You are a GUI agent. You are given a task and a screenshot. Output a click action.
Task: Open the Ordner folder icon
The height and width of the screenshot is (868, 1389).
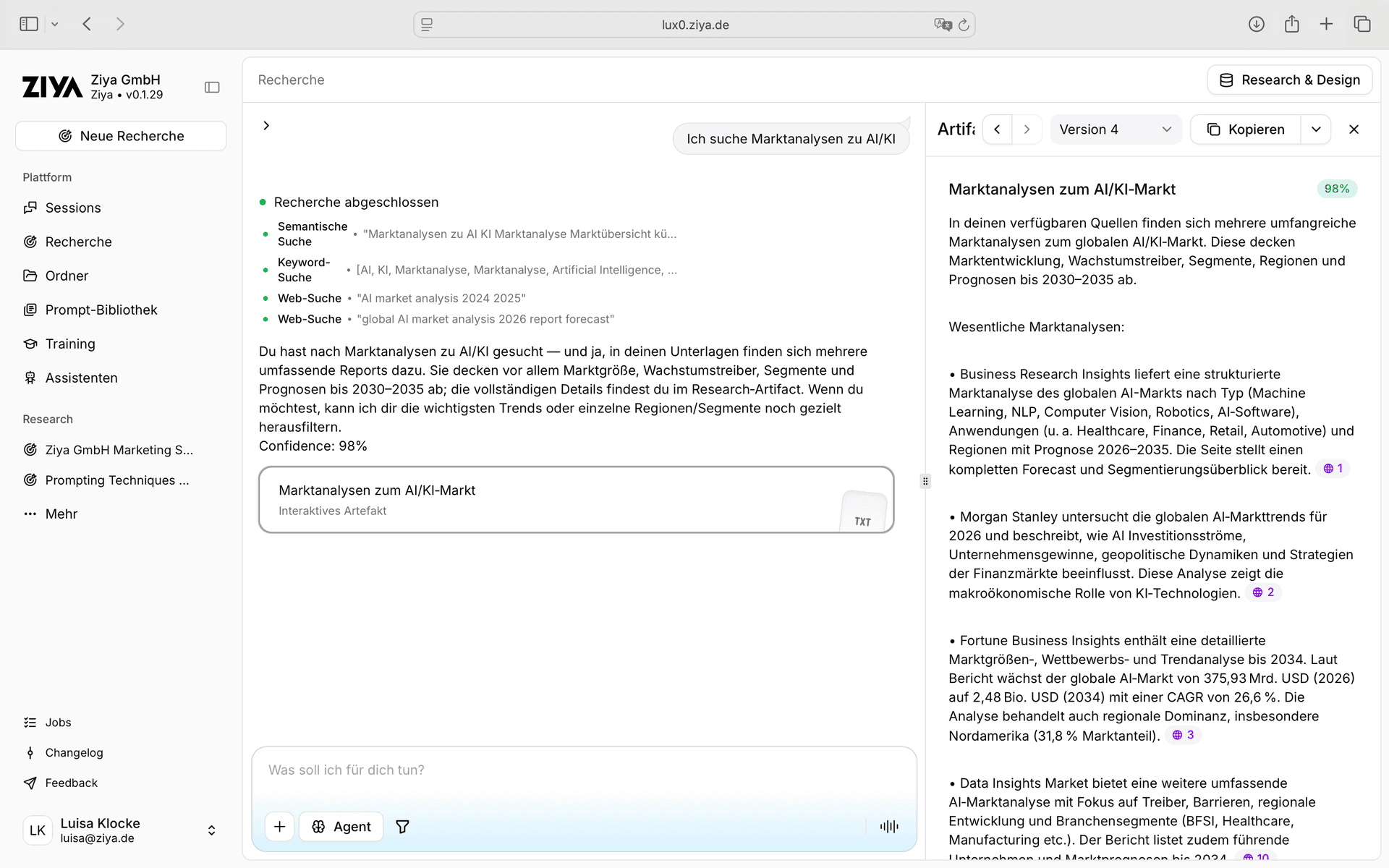coord(30,276)
